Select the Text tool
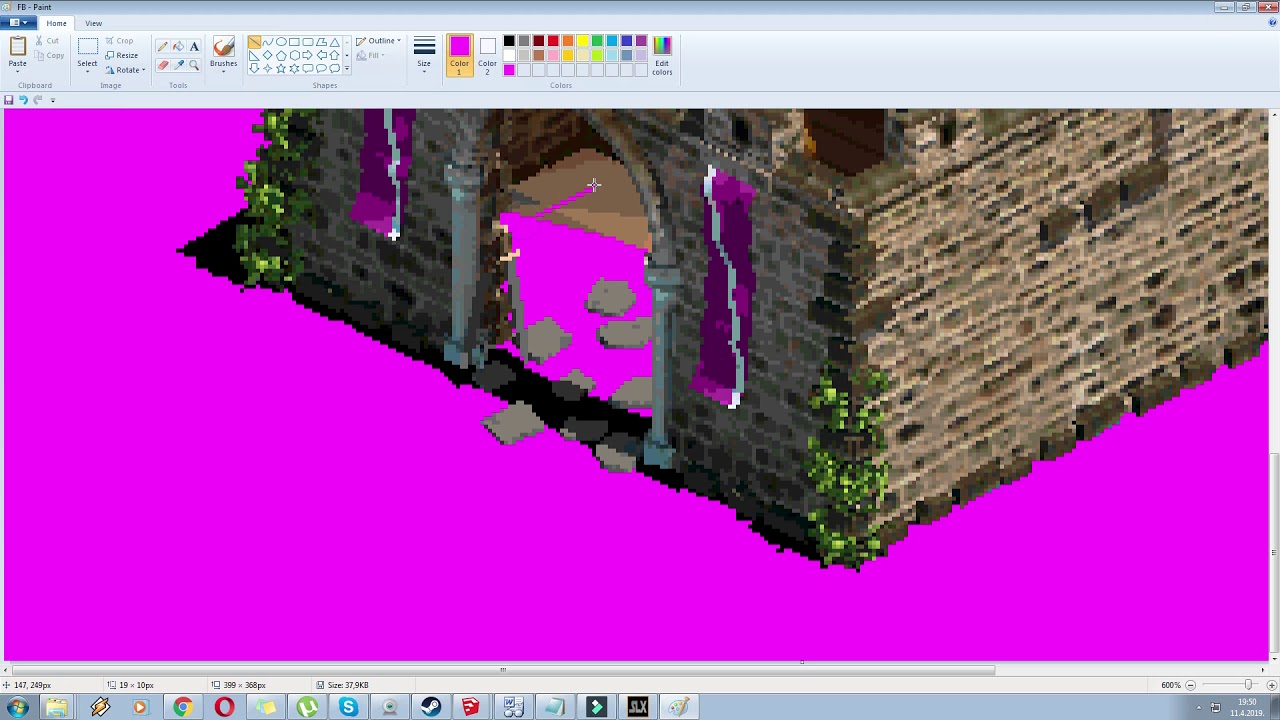Screen dimensions: 1280x720 point(194,46)
